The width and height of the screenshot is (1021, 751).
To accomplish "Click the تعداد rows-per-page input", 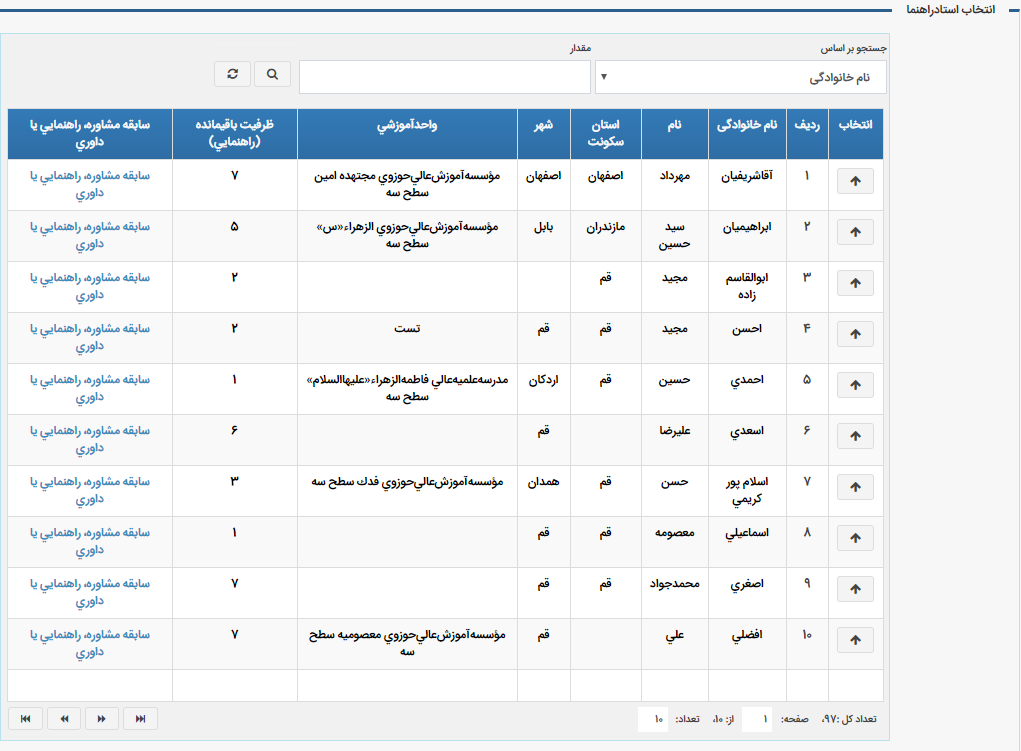I will (x=653, y=719).
